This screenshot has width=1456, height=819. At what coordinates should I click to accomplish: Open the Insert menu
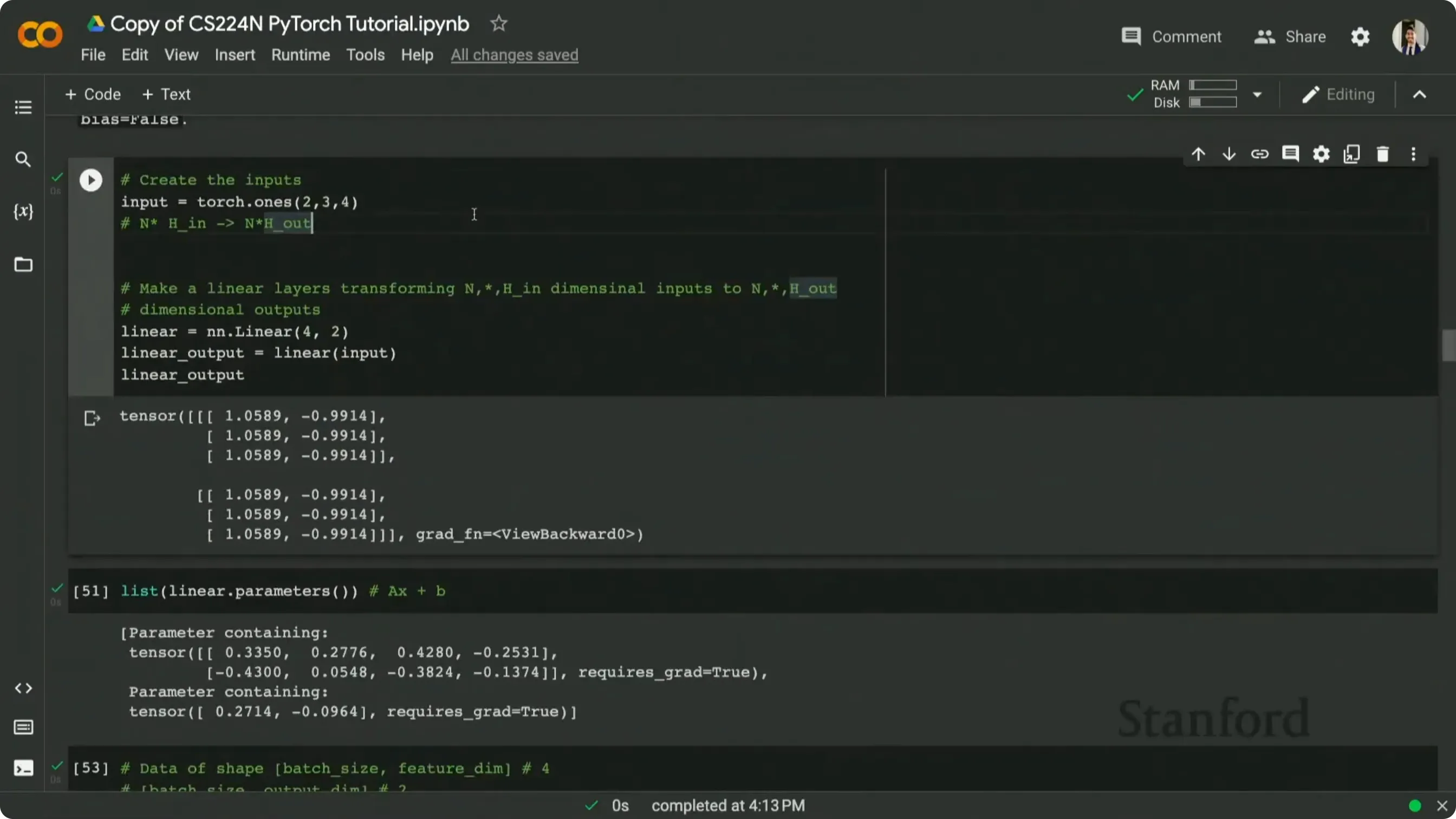click(235, 55)
